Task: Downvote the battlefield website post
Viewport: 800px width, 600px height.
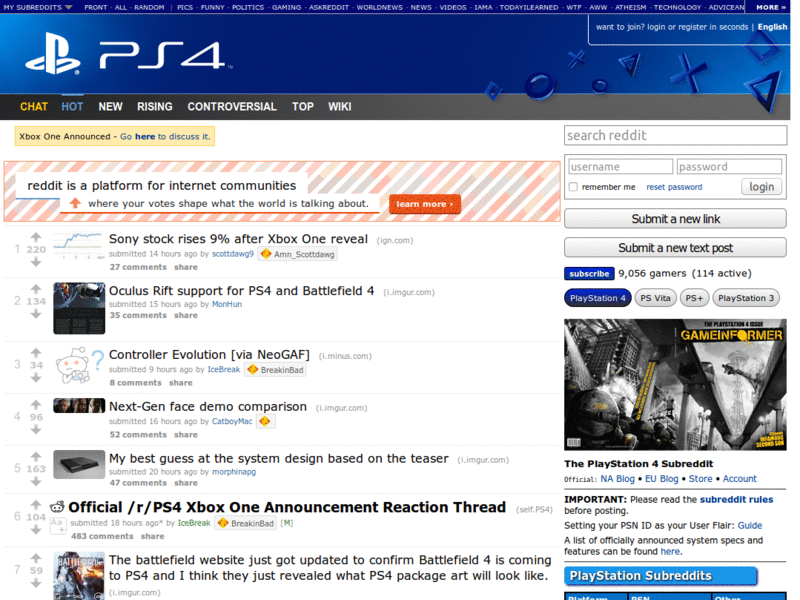Action: (x=36, y=583)
